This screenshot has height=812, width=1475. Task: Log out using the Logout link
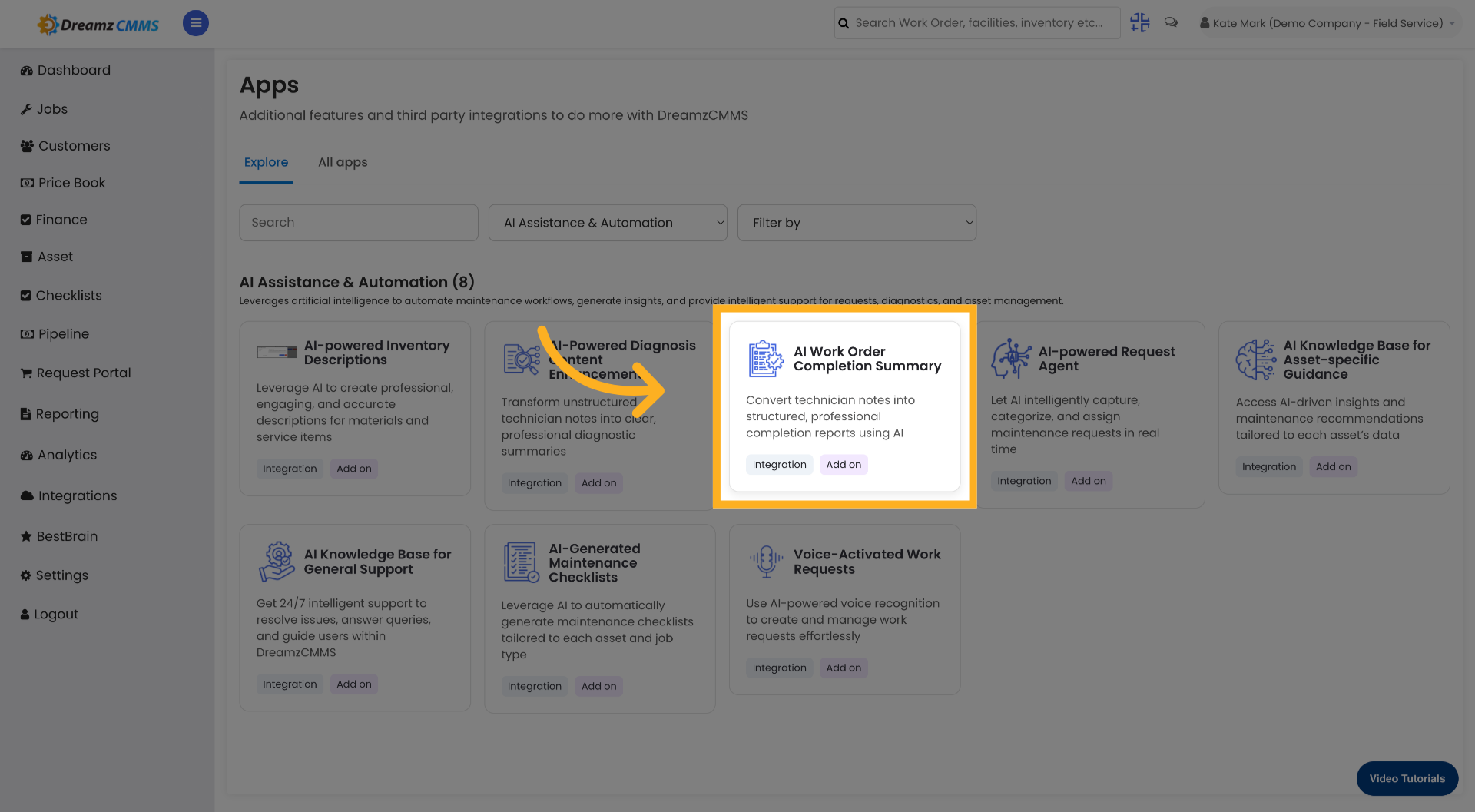pyautogui.click(x=57, y=614)
